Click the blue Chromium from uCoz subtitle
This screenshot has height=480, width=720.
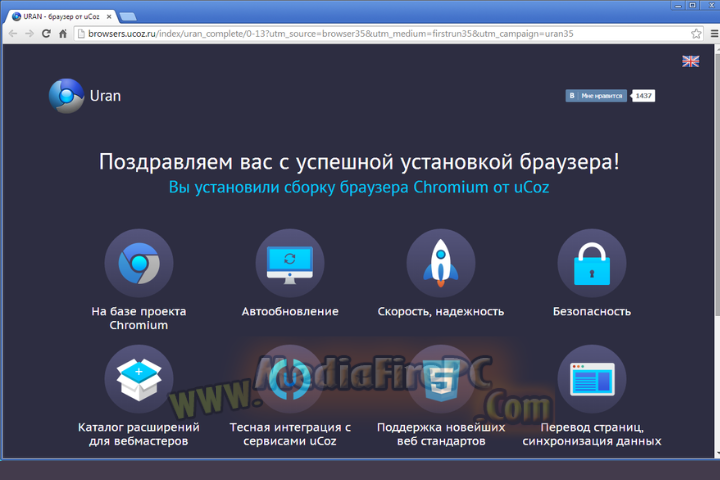click(x=359, y=187)
